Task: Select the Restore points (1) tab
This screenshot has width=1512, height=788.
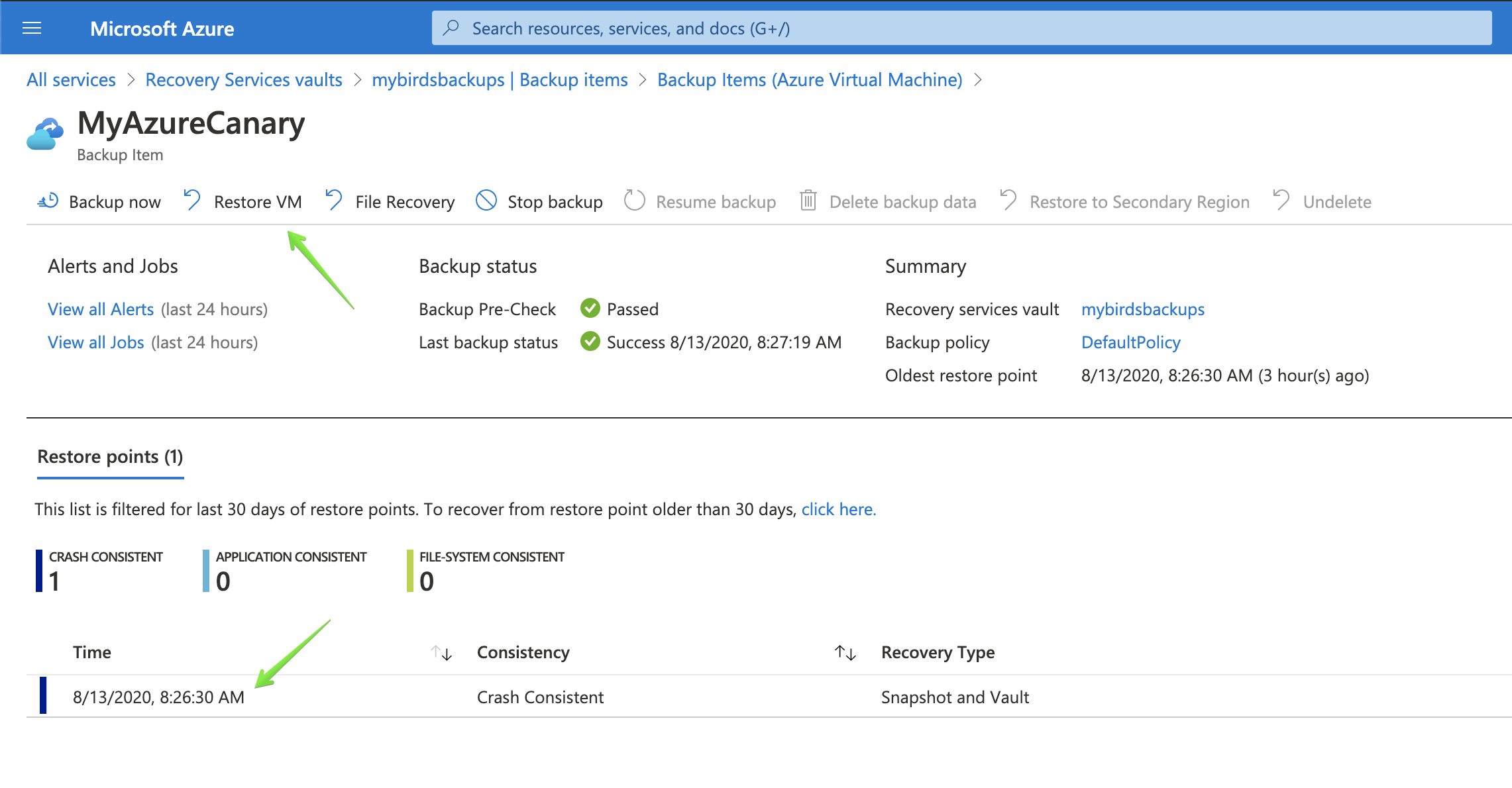Action: tap(110, 457)
